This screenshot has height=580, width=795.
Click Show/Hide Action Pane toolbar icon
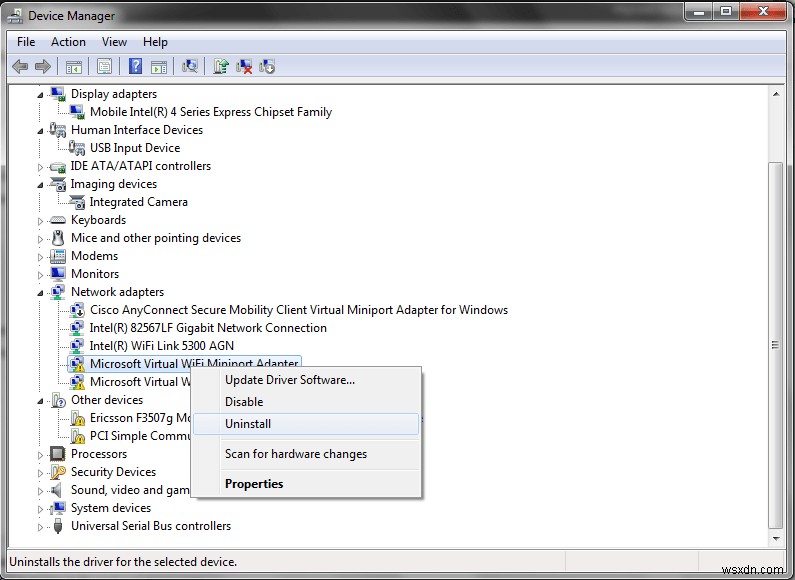point(159,66)
